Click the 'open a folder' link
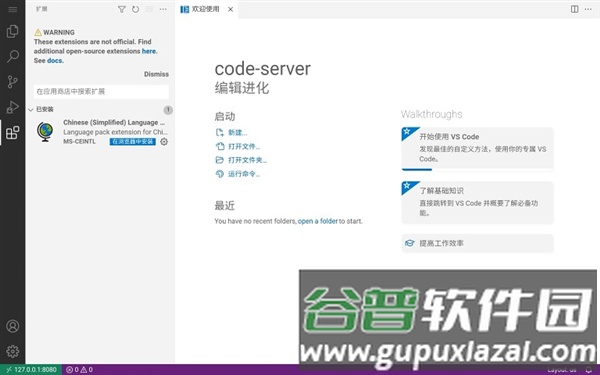The width and height of the screenshot is (600, 375). pyautogui.click(x=318, y=221)
